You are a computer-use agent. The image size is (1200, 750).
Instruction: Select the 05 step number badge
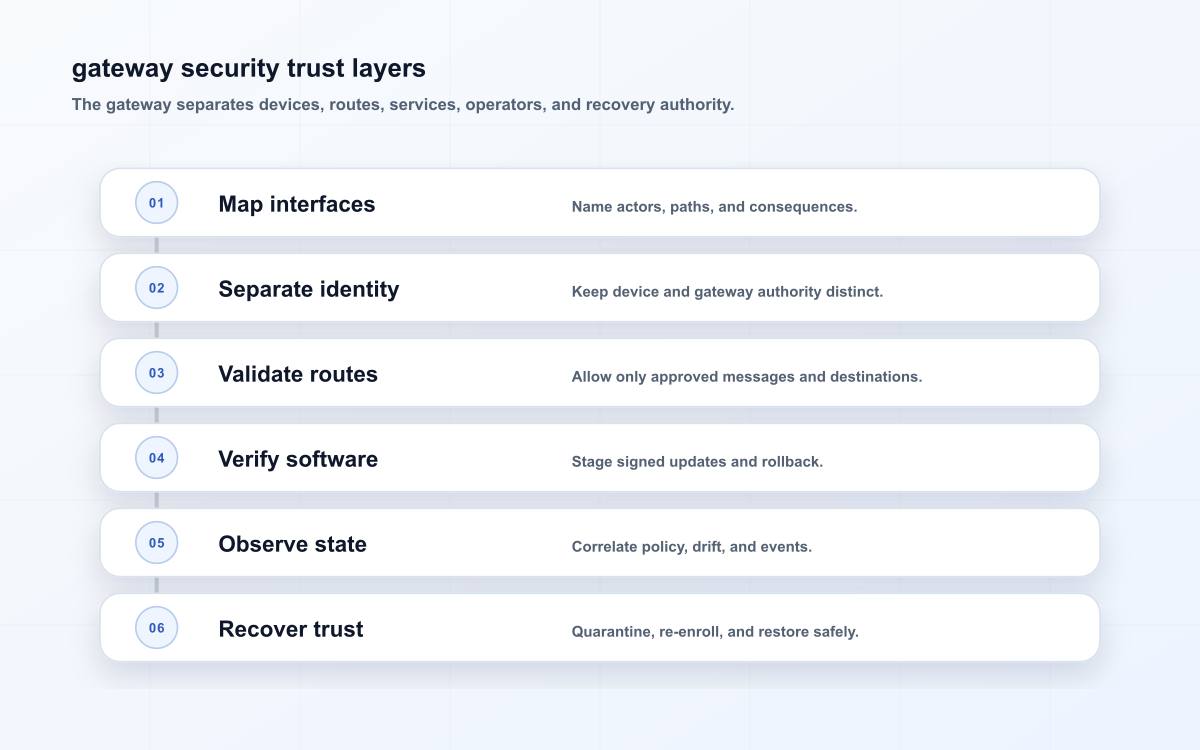157,543
